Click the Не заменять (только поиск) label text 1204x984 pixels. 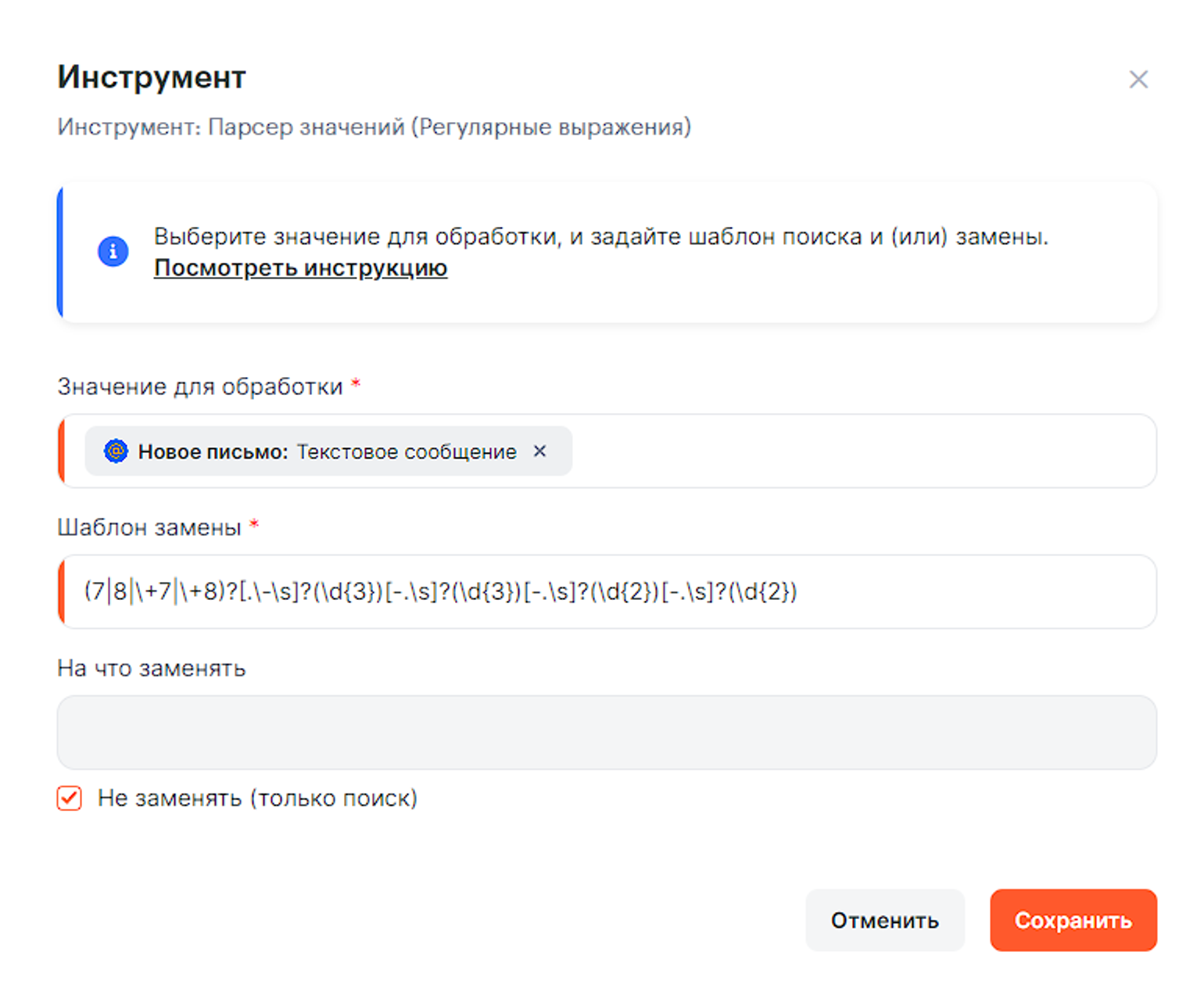click(x=257, y=799)
